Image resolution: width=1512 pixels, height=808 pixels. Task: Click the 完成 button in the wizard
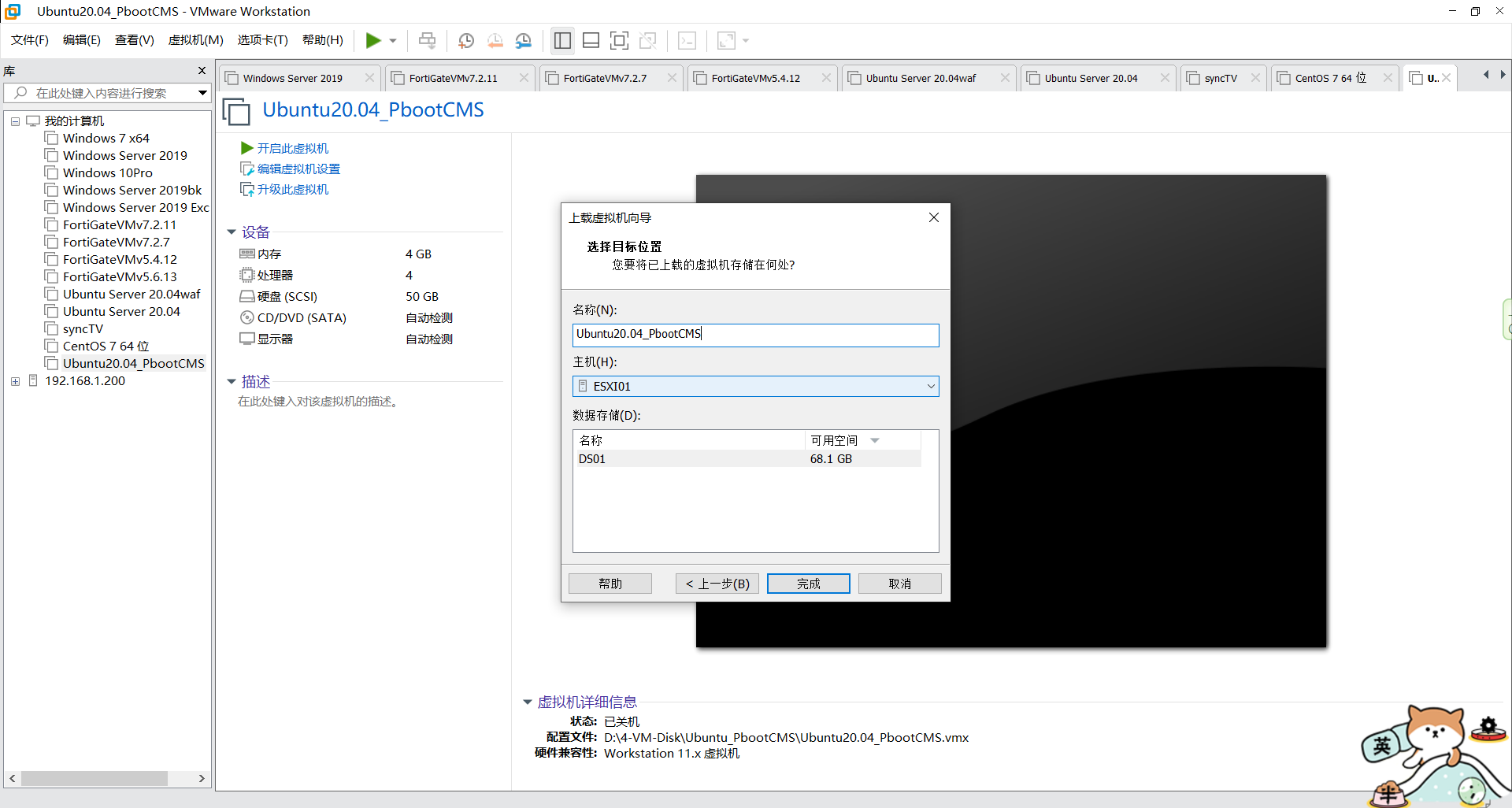click(x=809, y=584)
